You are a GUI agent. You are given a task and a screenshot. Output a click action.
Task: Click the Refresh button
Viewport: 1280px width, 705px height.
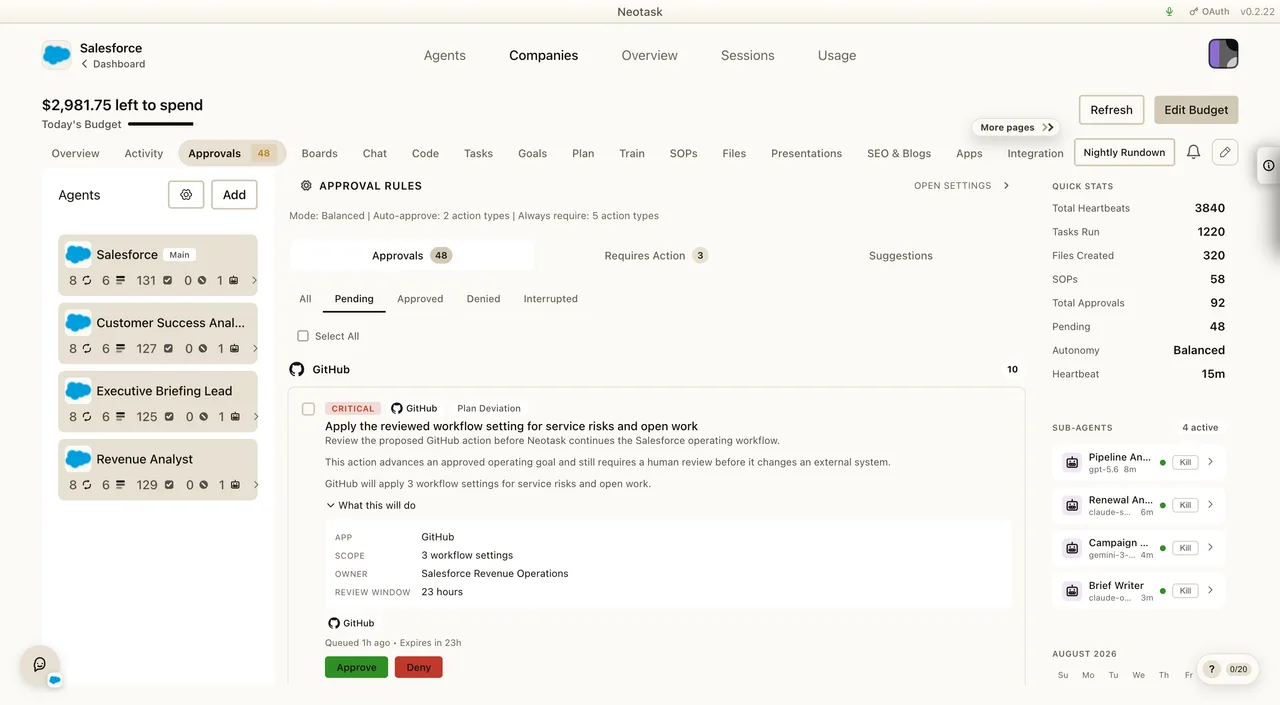click(1112, 110)
